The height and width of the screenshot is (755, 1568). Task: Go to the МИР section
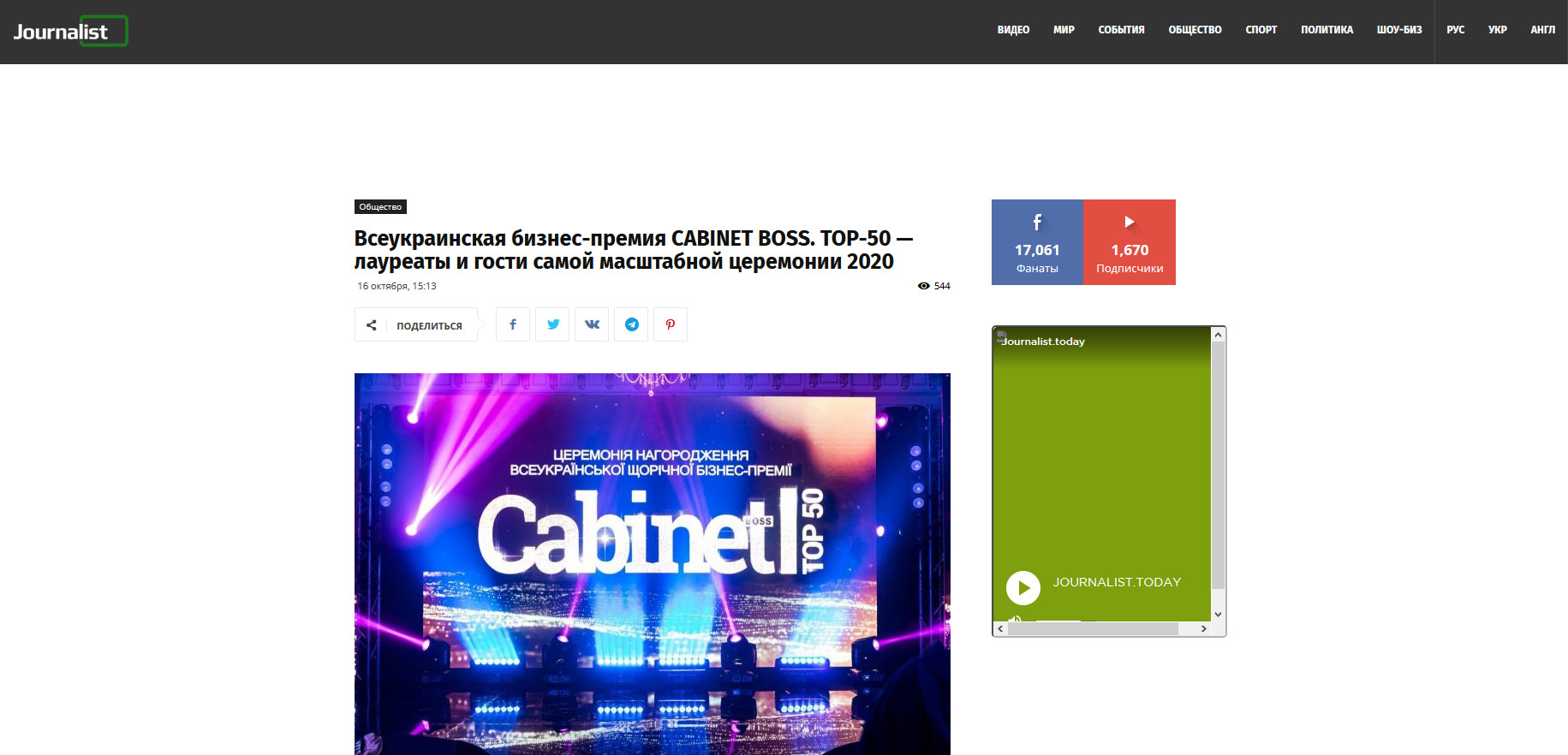[1064, 30]
